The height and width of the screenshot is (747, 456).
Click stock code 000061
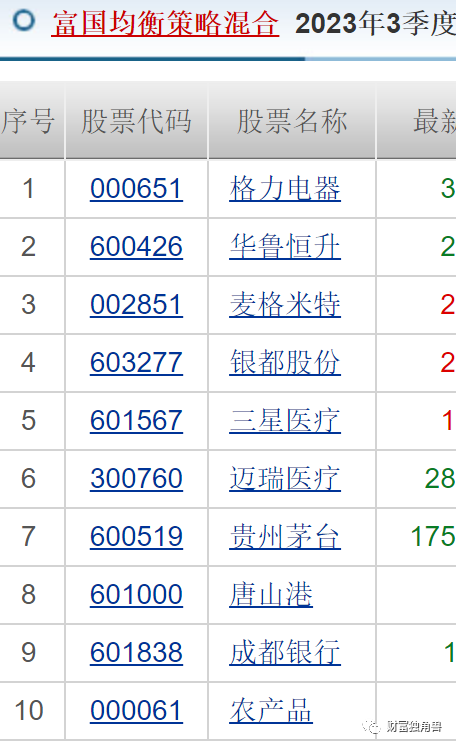click(x=137, y=710)
